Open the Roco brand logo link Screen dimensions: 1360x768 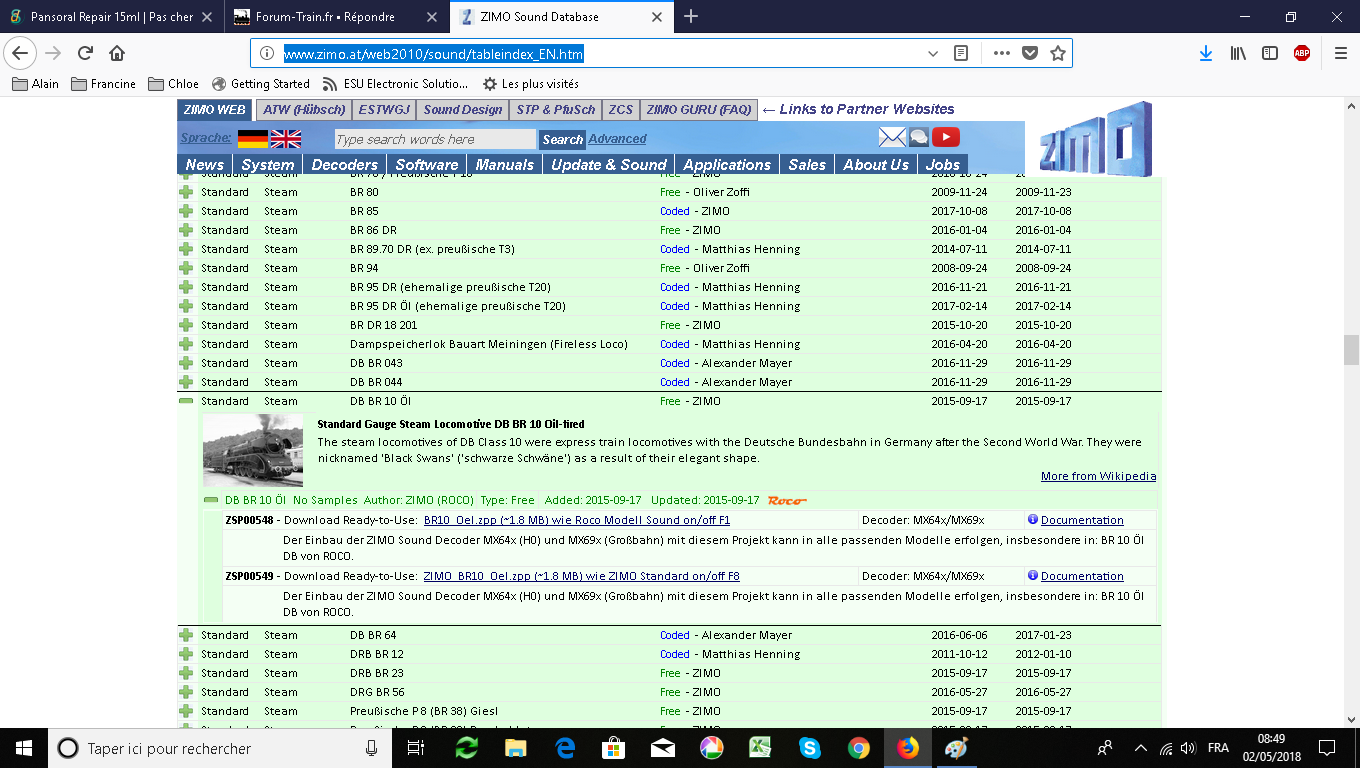[787, 500]
